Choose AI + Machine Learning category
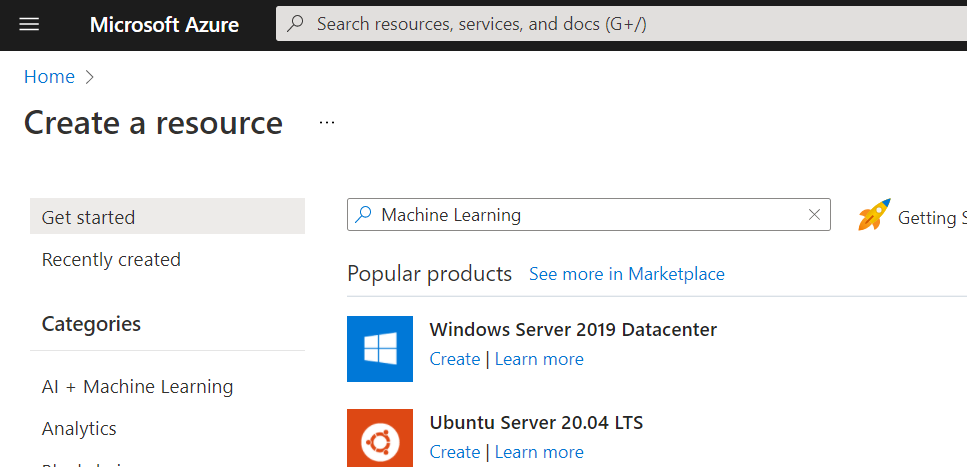The image size is (967, 467). click(138, 387)
